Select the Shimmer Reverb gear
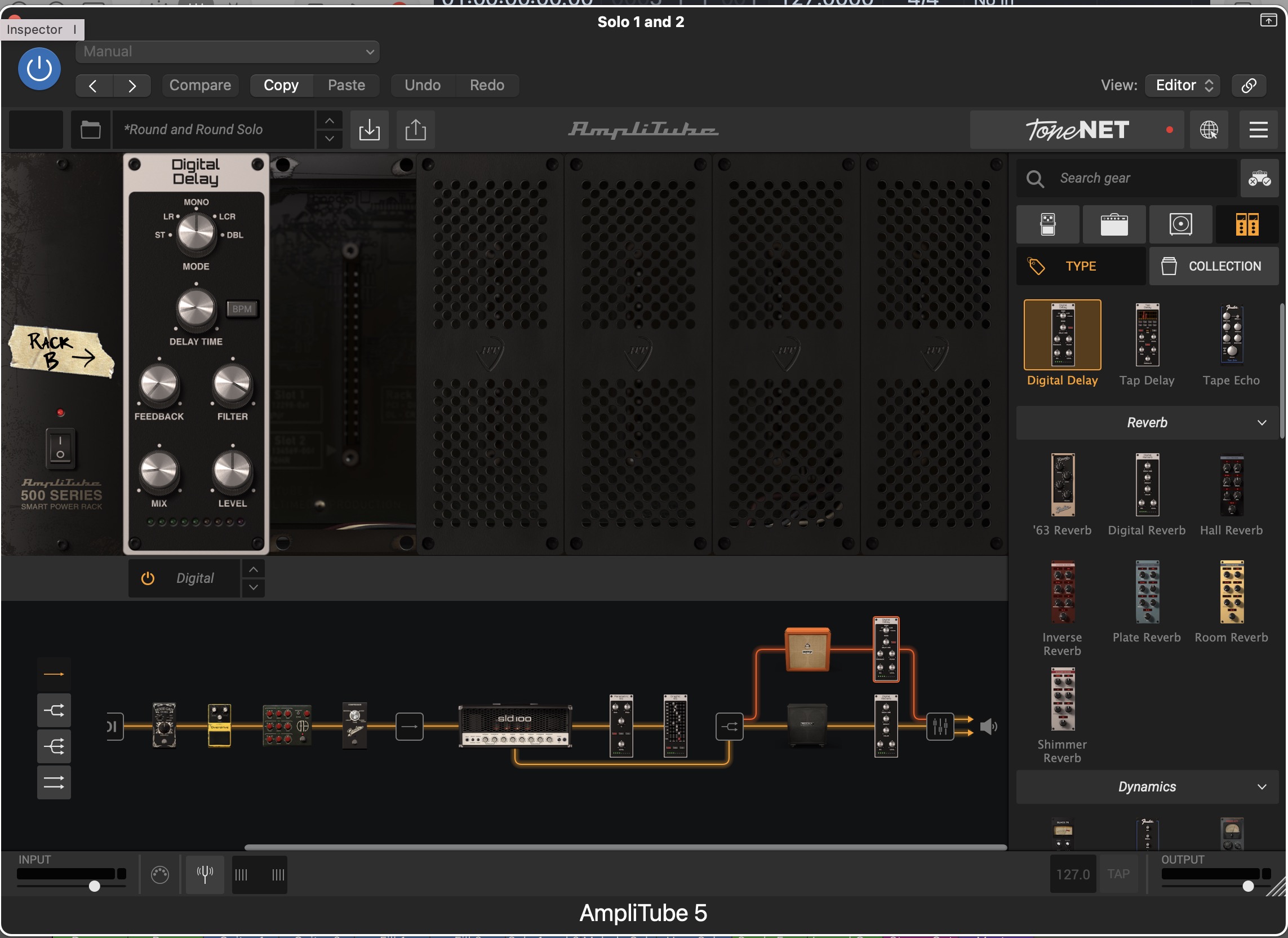This screenshot has height=938, width=1288. (x=1062, y=699)
